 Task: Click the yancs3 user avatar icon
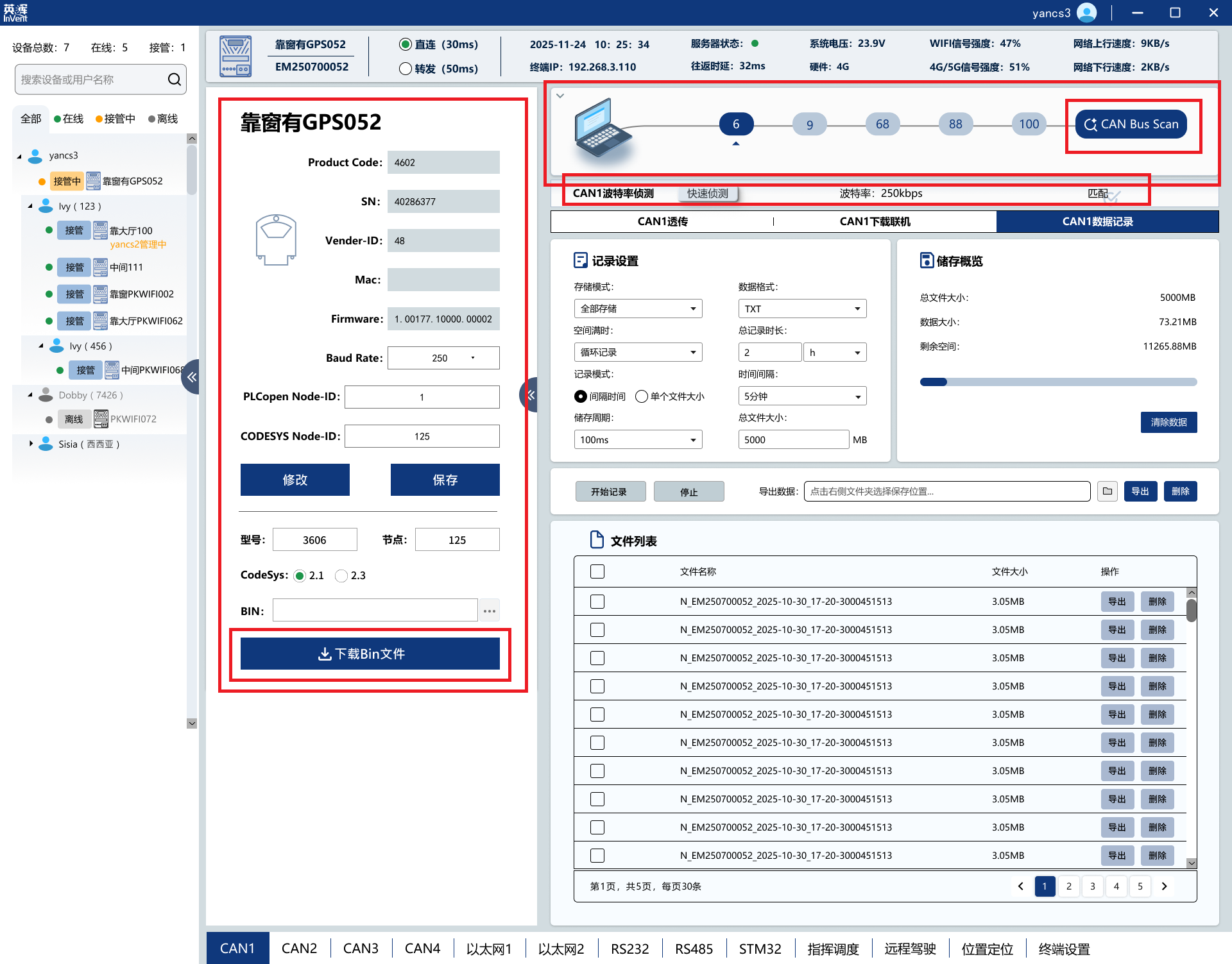coord(1086,13)
